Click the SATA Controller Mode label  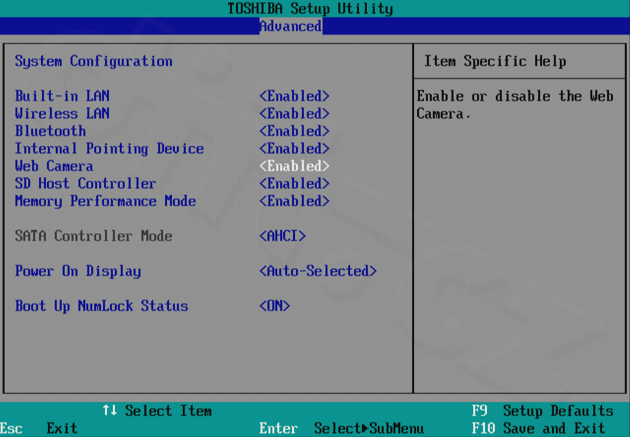click(x=94, y=236)
